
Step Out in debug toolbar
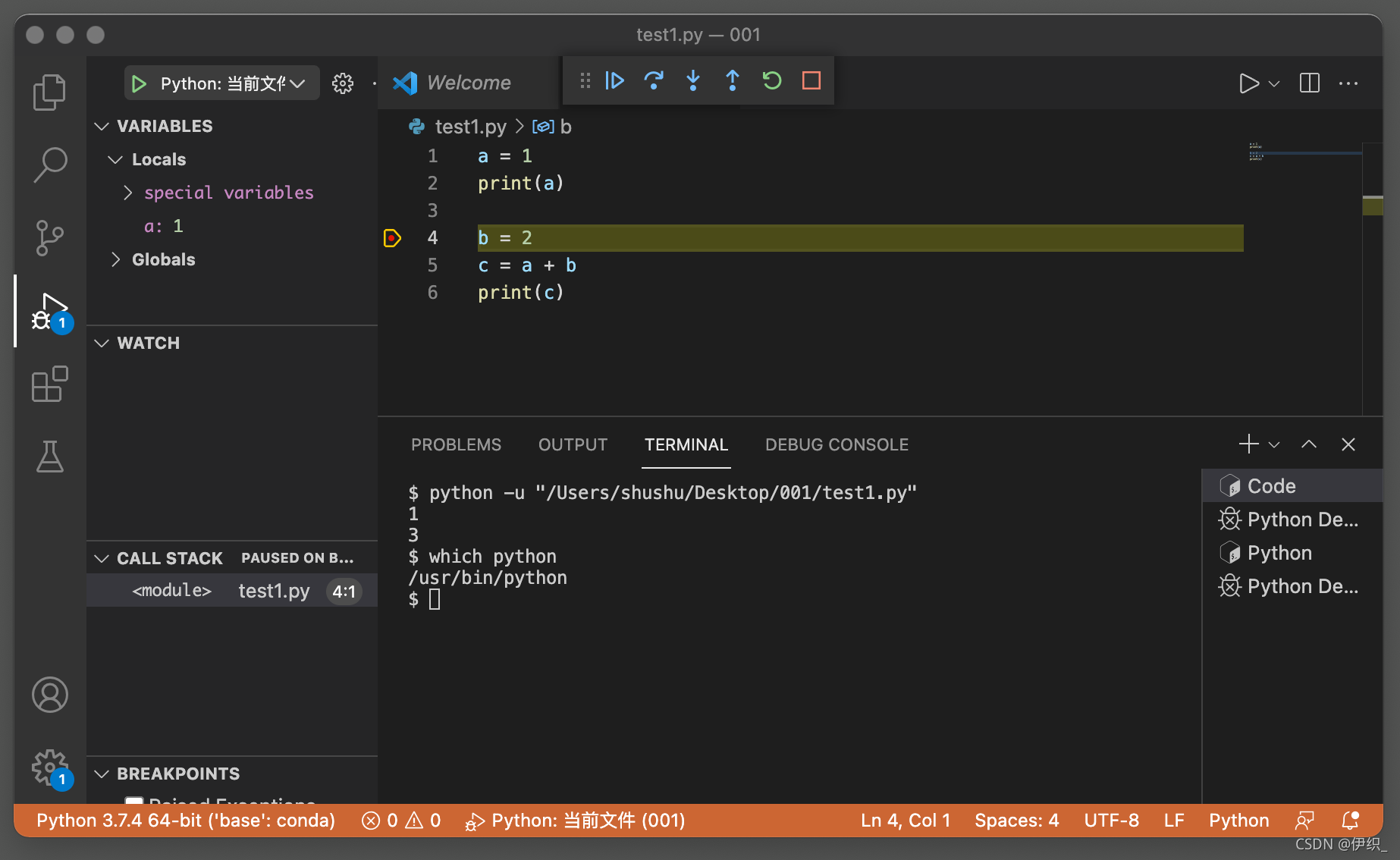tap(733, 80)
